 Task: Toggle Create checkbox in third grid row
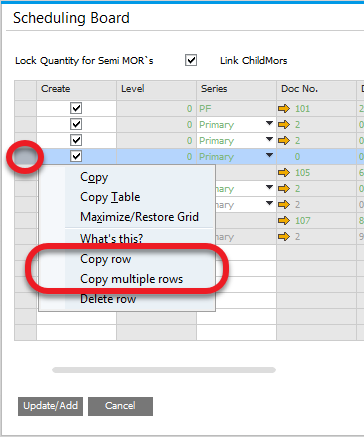[x=76, y=140]
